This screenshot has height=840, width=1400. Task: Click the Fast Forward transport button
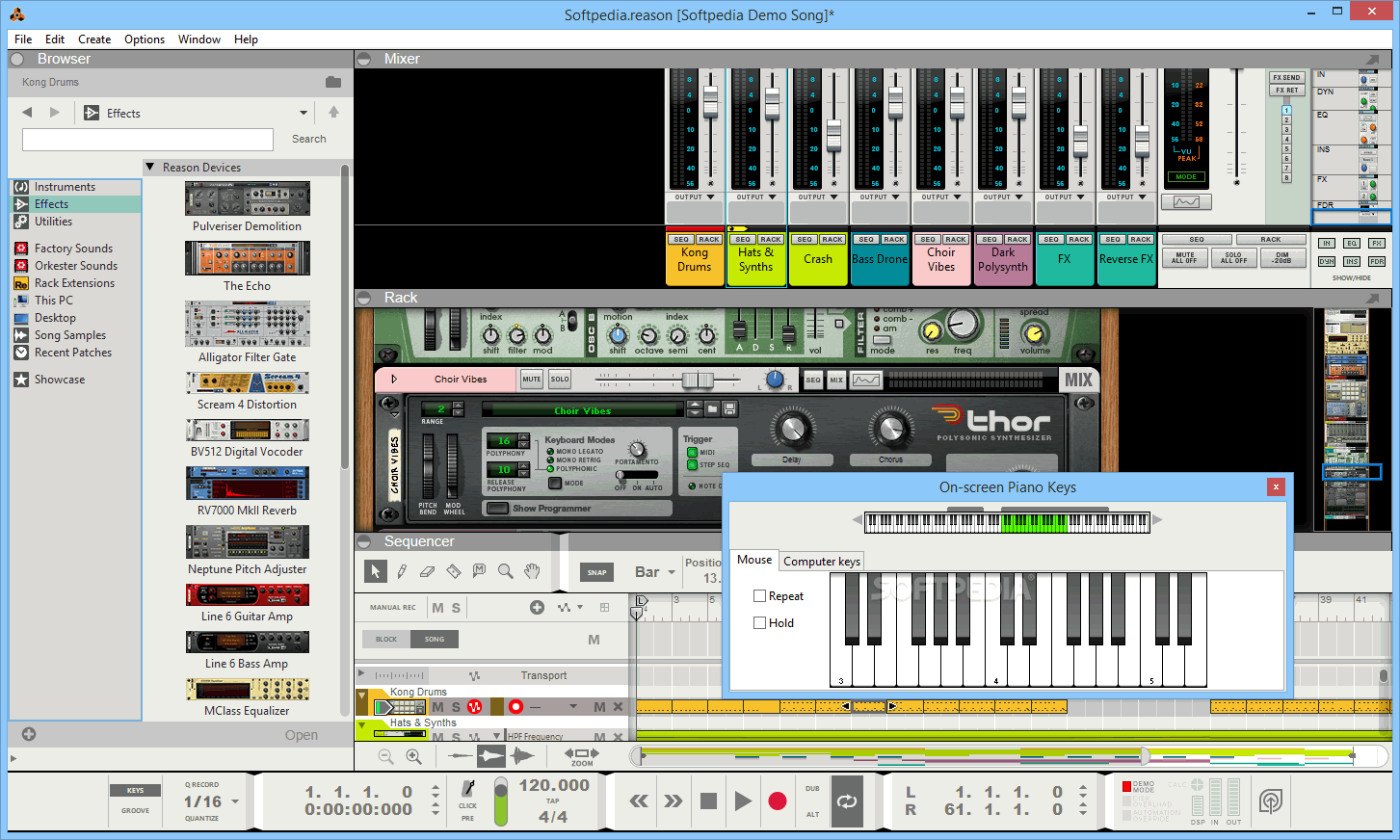coord(674,801)
